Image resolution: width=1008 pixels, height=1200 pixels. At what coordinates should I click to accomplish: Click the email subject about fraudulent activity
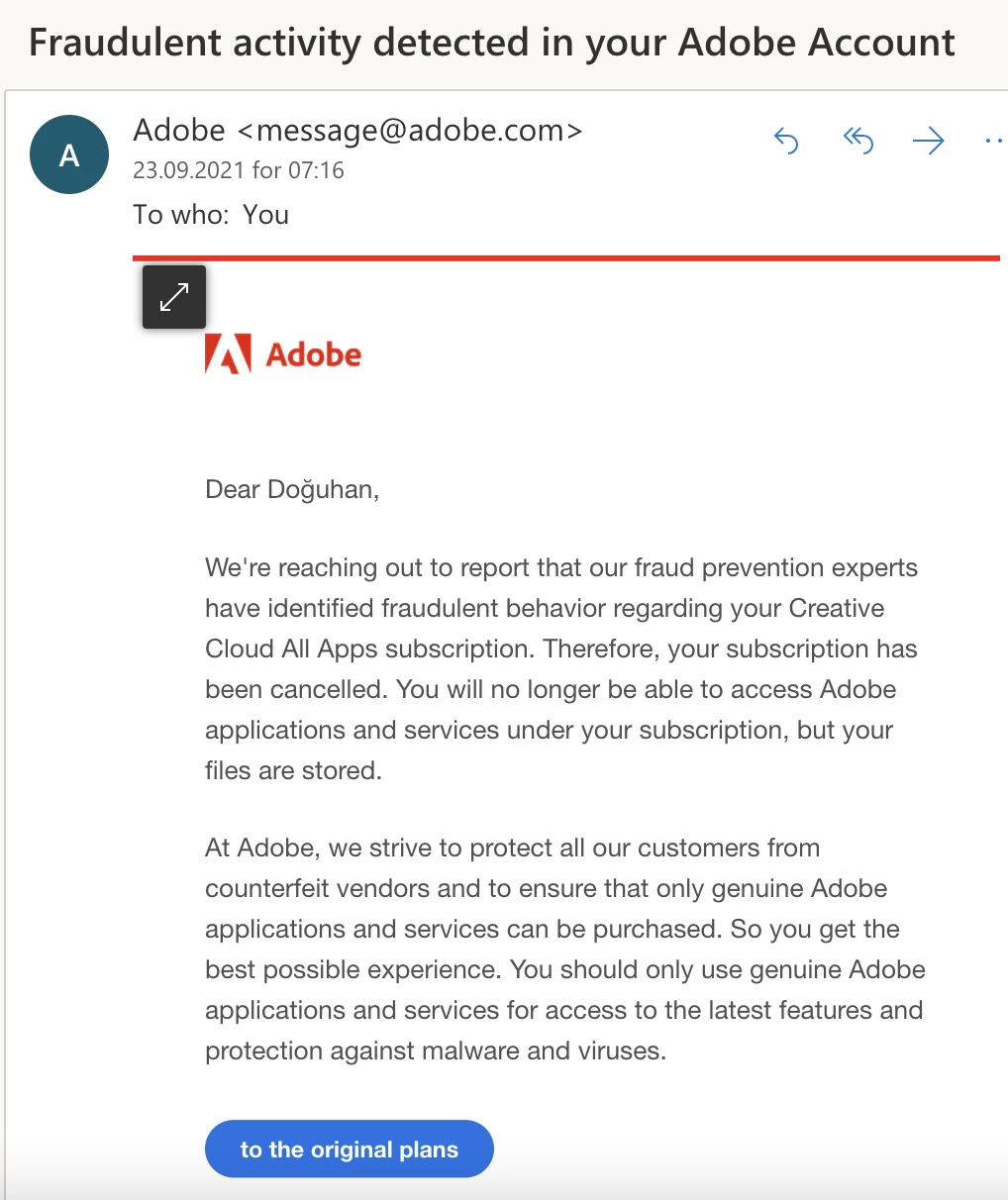tap(491, 43)
